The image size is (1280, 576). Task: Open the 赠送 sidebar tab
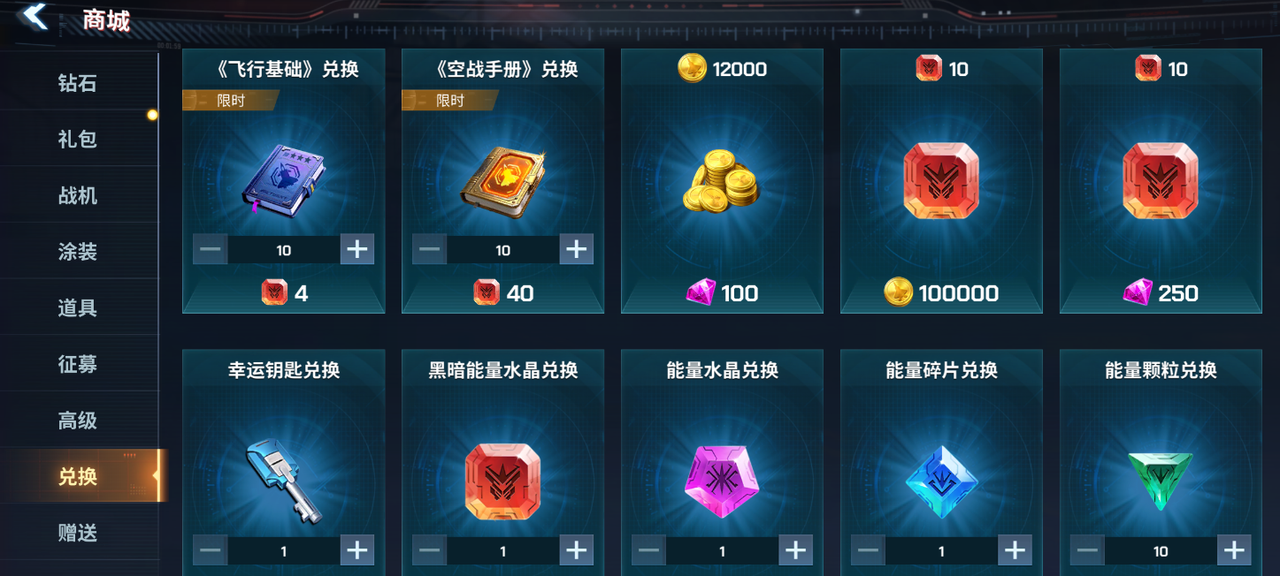(x=78, y=533)
